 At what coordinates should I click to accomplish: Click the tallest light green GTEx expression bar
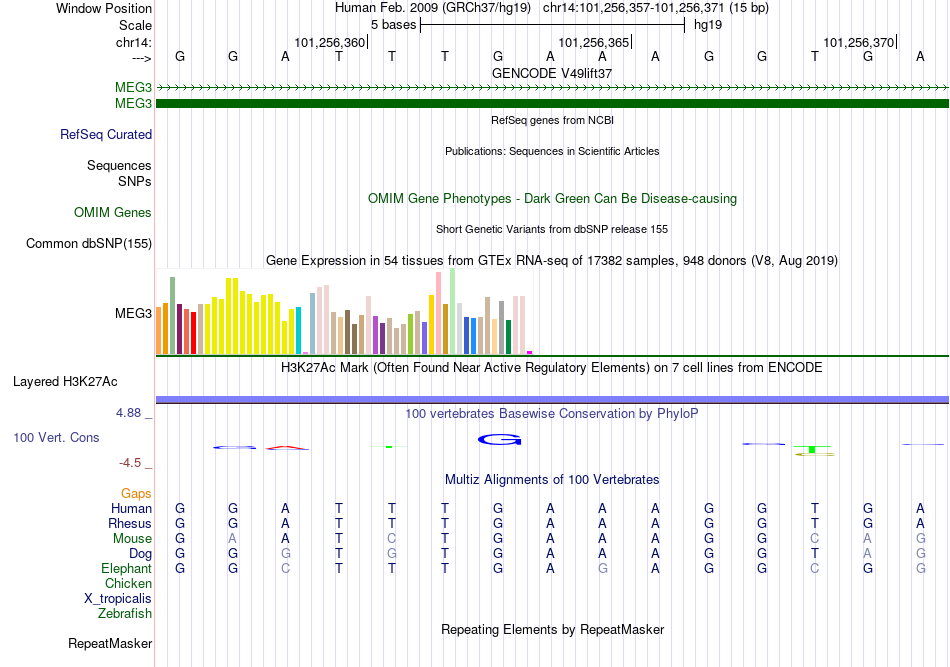coord(453,311)
